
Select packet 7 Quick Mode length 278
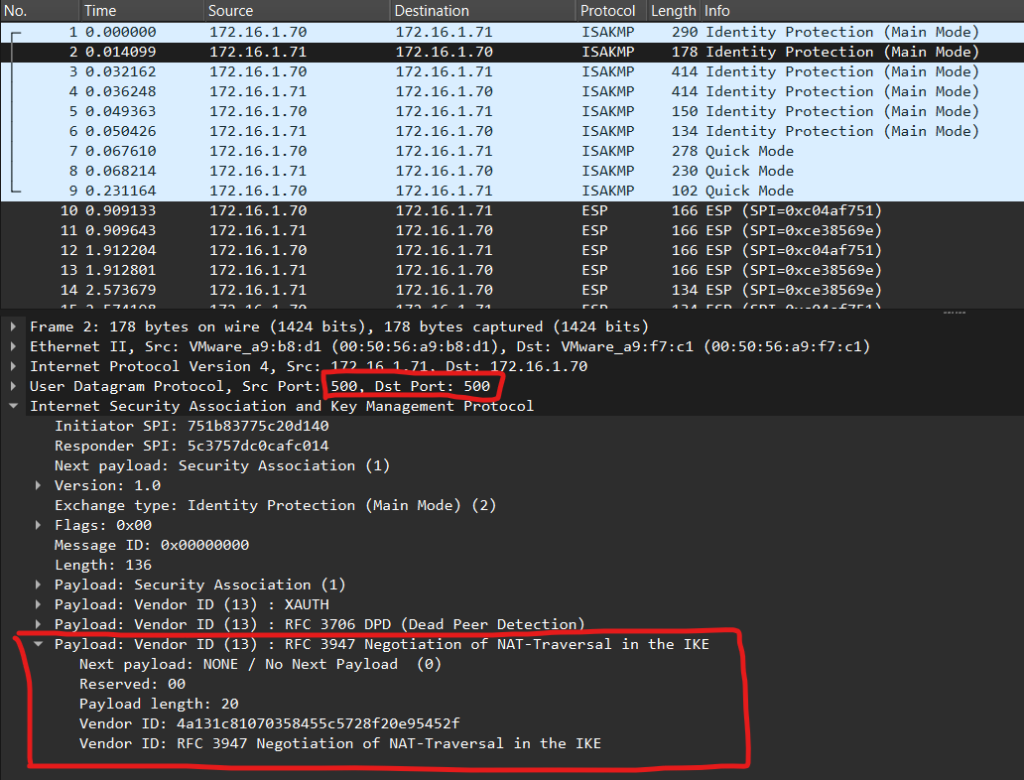(x=512, y=151)
